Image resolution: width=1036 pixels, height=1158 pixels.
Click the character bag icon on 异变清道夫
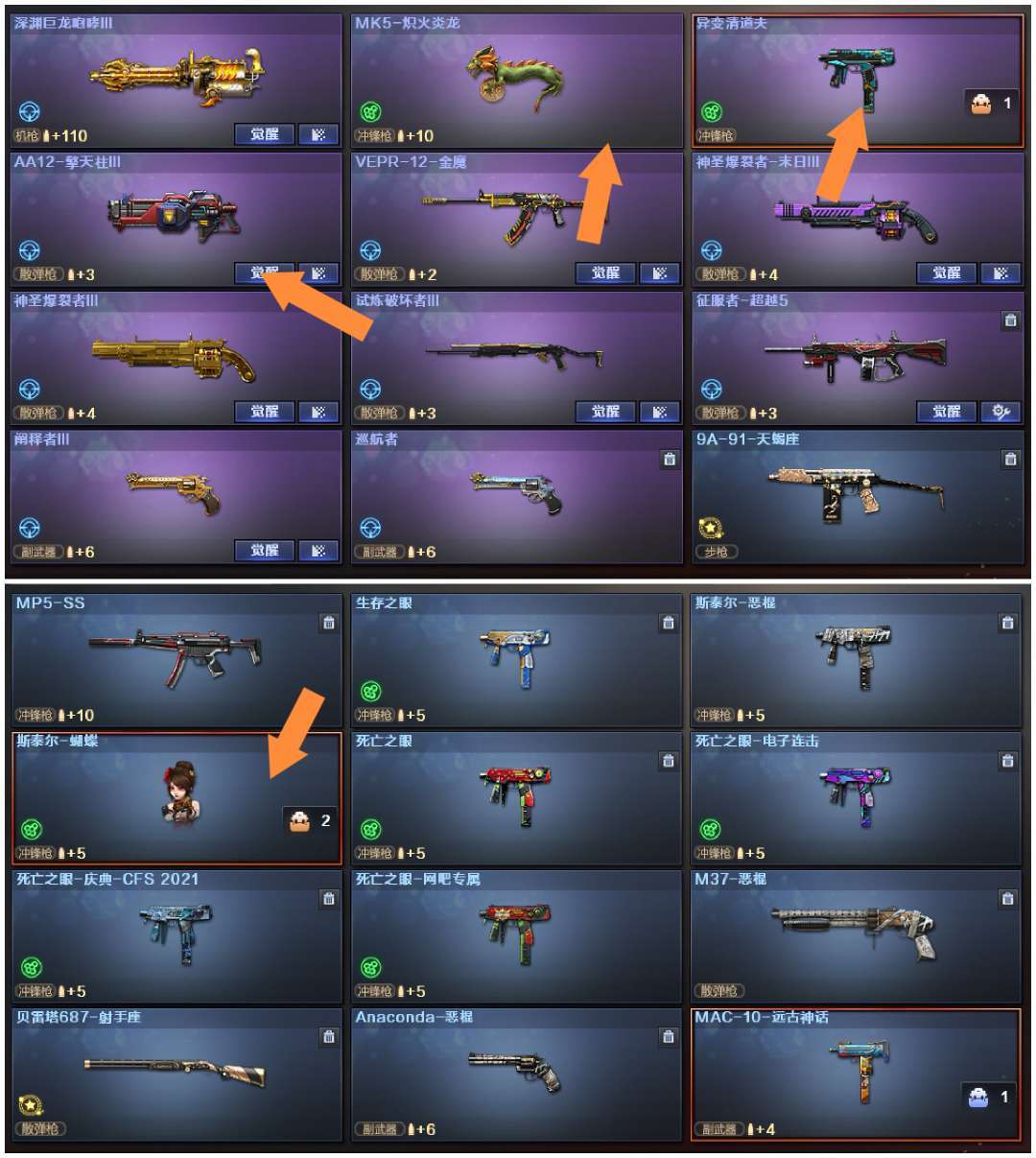coord(980,104)
